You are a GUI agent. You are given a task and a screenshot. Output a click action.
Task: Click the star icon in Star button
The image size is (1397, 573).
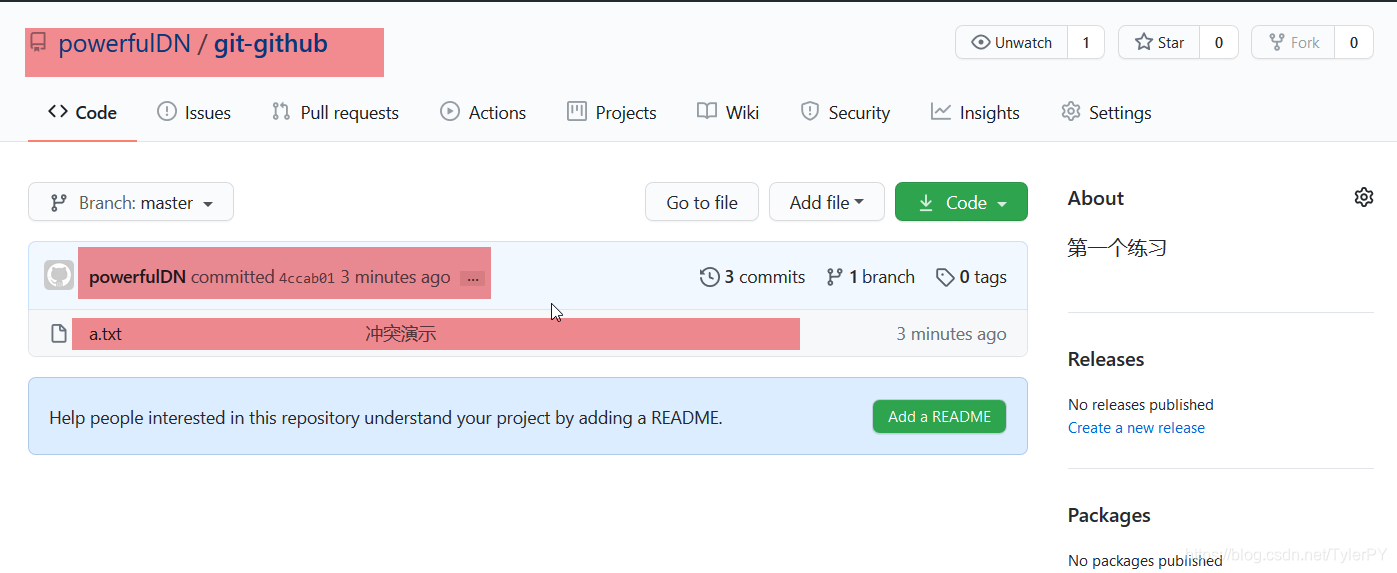1144,42
